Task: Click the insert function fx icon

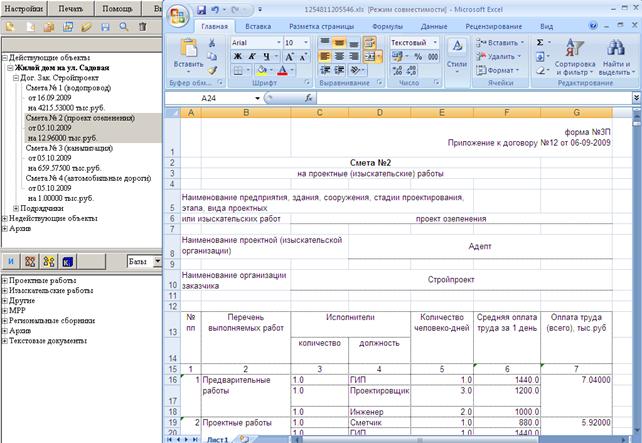Action: tap(309, 98)
